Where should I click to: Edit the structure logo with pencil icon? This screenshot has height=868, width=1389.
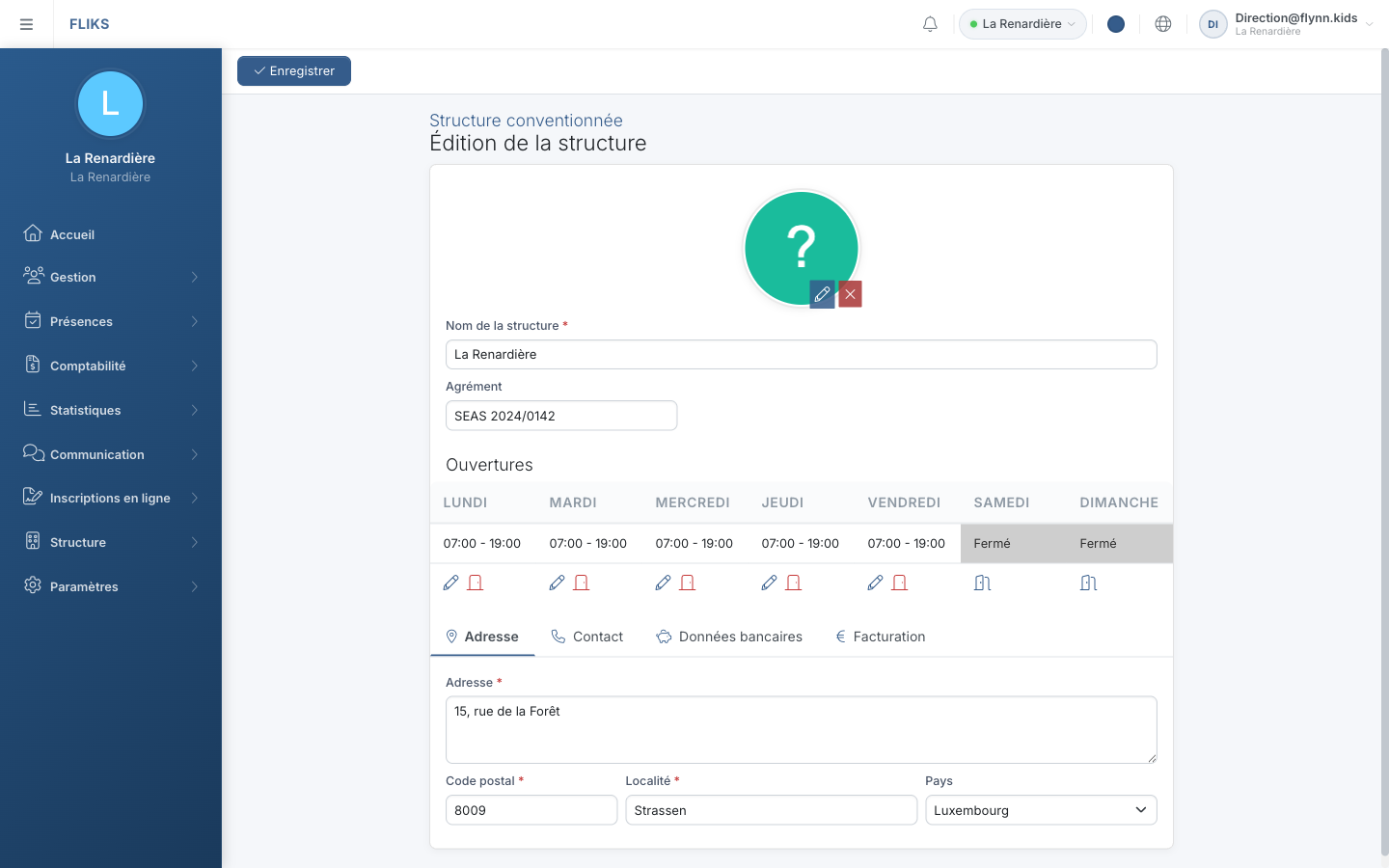point(822,294)
